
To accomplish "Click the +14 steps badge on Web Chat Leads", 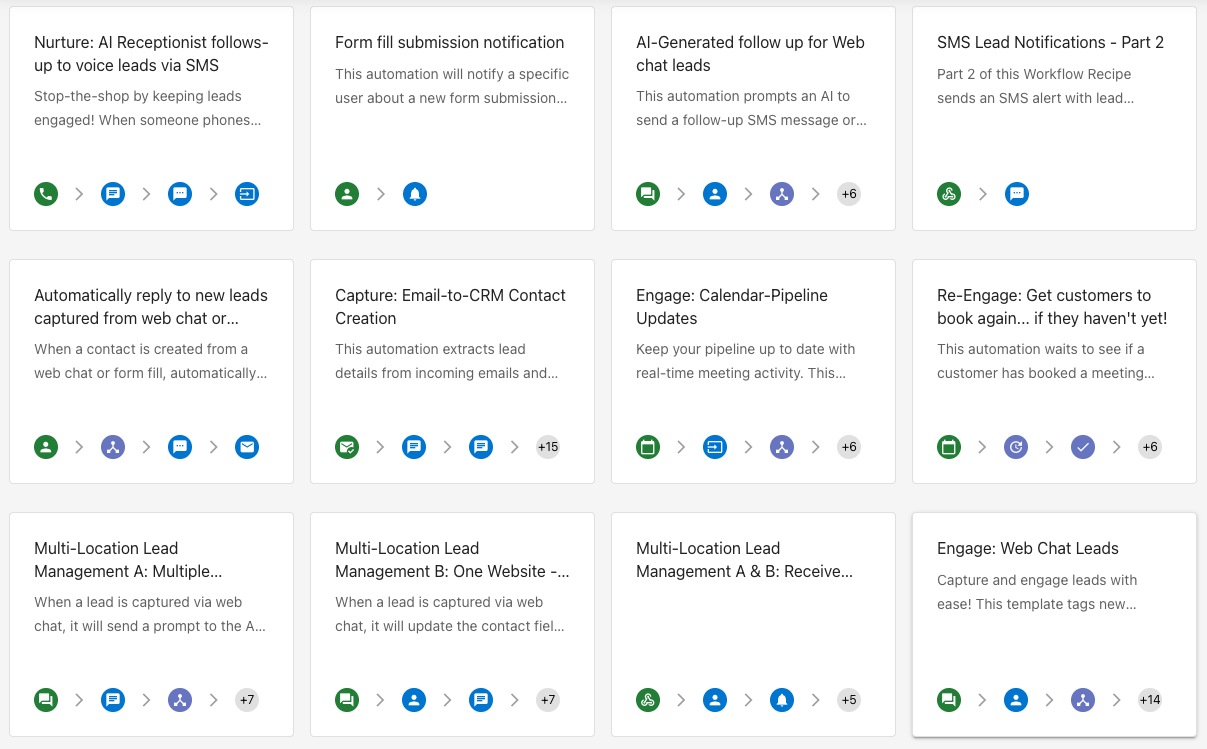I will [x=1150, y=700].
